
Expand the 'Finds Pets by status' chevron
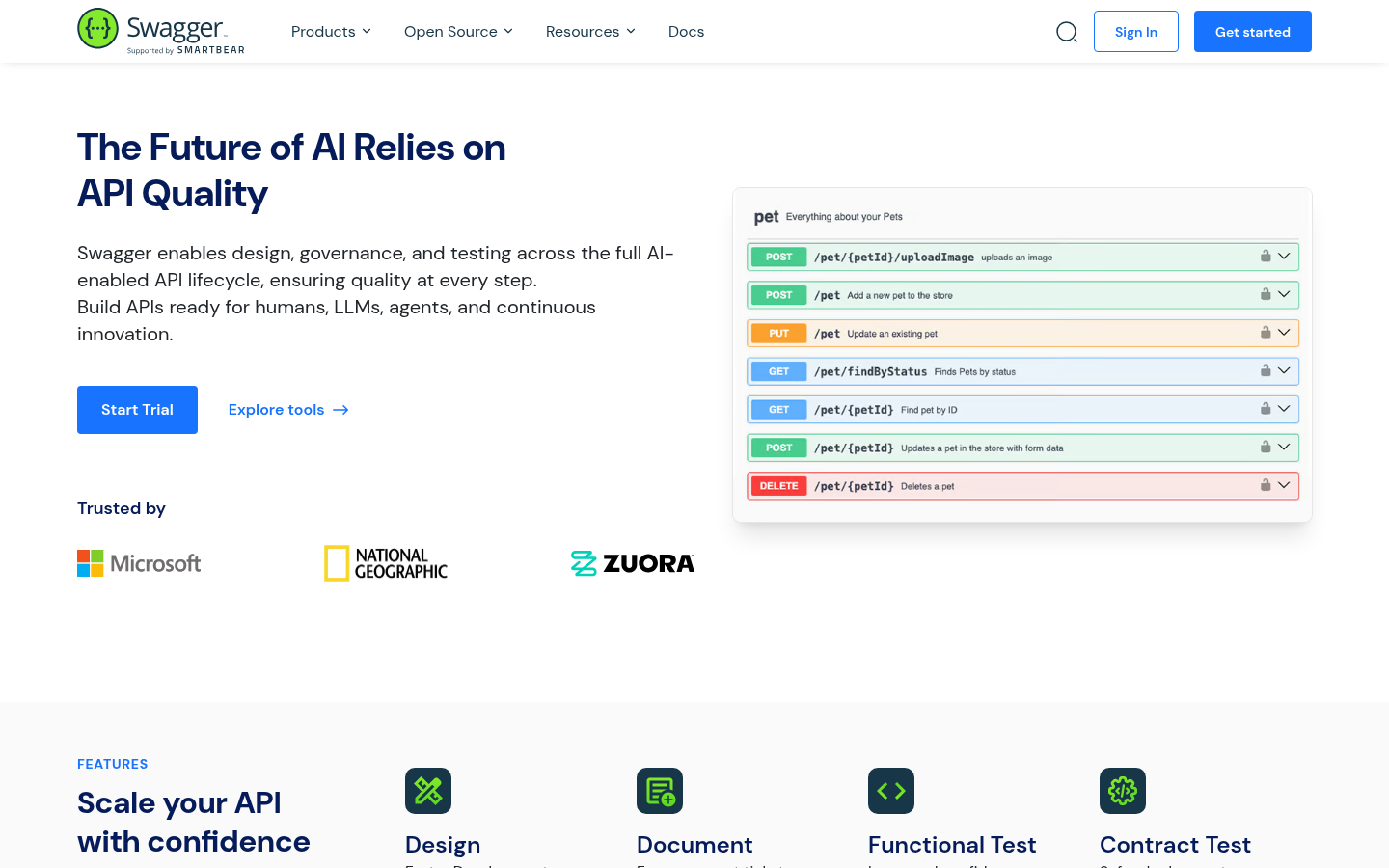click(x=1284, y=370)
